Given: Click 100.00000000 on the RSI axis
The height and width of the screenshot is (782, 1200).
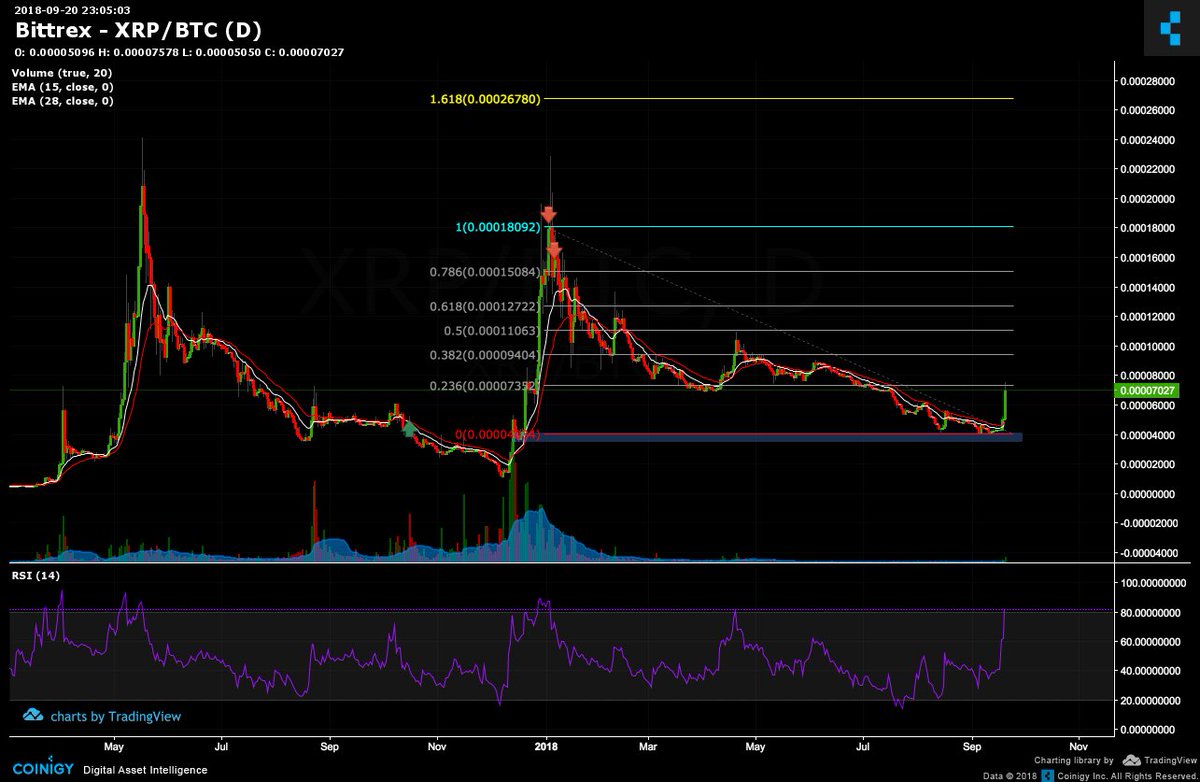Looking at the screenshot, I should (1152, 582).
